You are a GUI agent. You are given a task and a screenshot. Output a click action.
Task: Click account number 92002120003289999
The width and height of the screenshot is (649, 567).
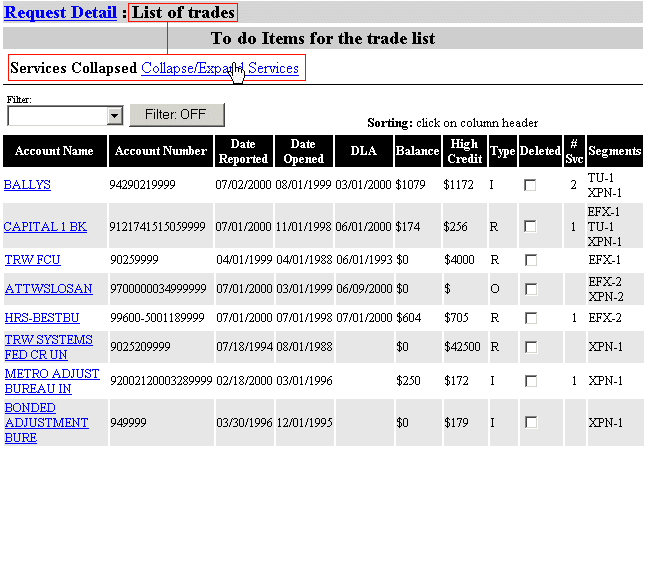pos(161,381)
